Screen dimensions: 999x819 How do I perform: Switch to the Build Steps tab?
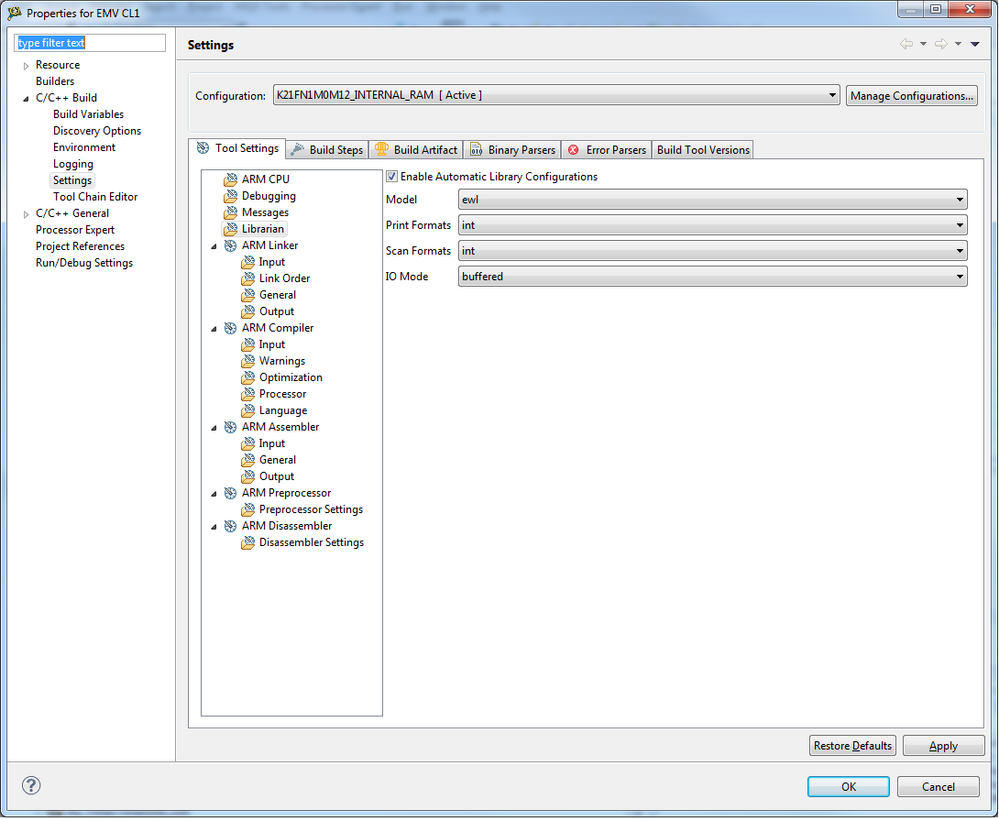[x=327, y=150]
